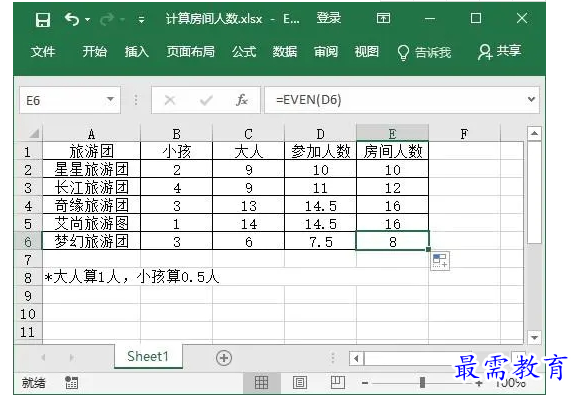Click vertical scrollbar down arrow

[534, 337]
